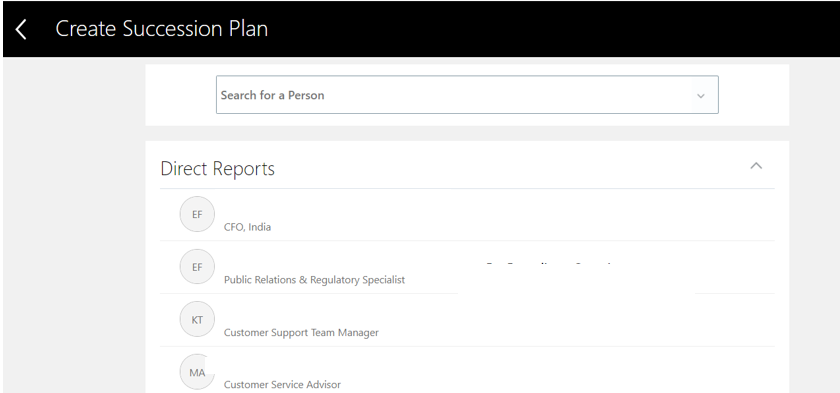Collapse the Direct Reports section
Image resolution: width=840 pixels, height=393 pixels.
click(x=756, y=166)
